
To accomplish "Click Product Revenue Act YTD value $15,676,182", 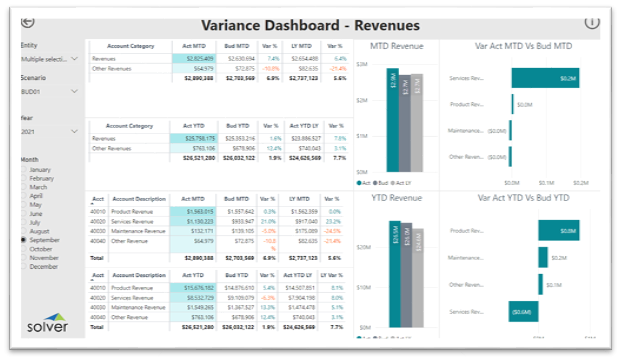I will [x=193, y=288].
